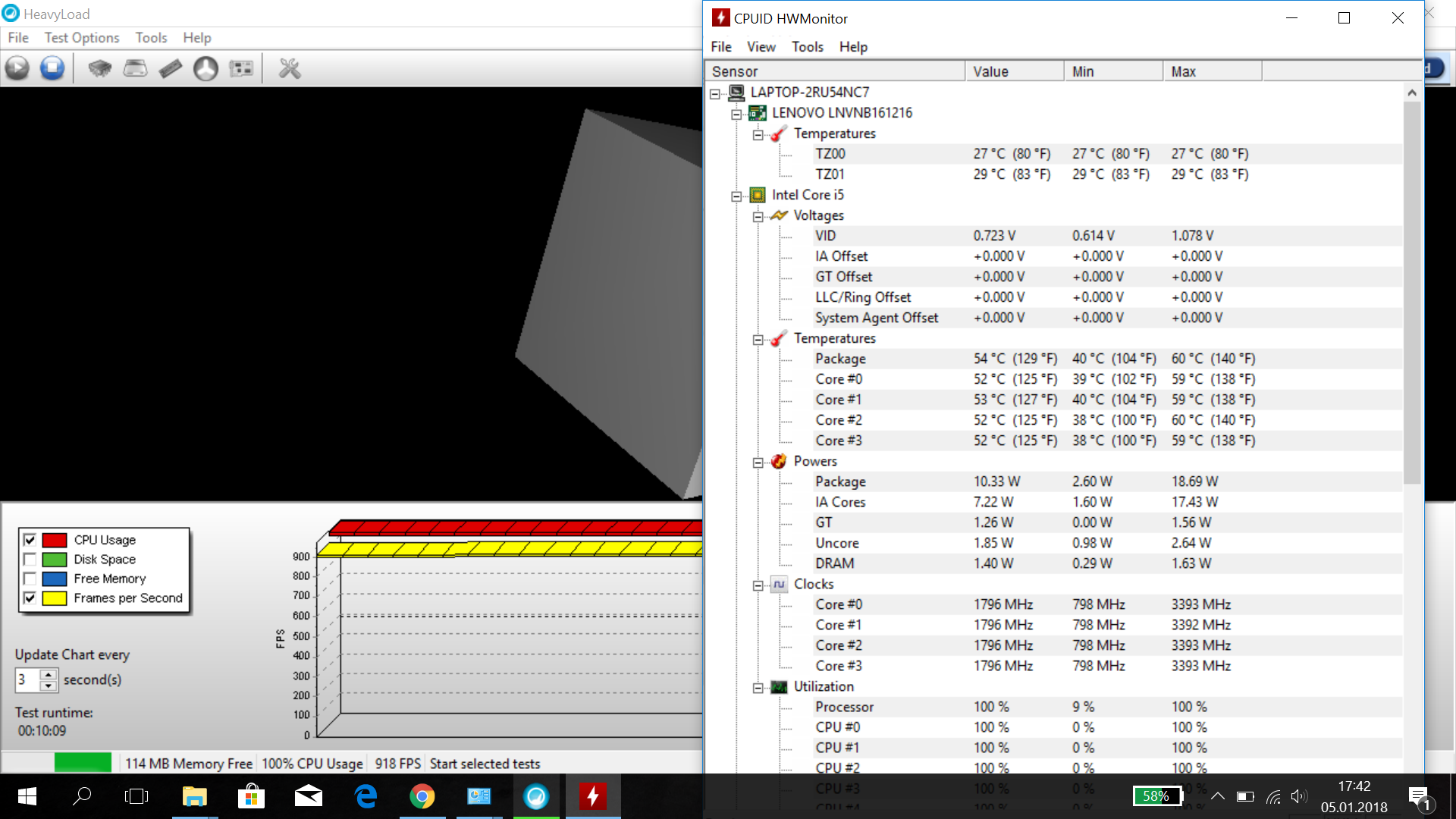Open the View menu in HWMonitor
This screenshot has height=819, width=1456.
coord(761,47)
